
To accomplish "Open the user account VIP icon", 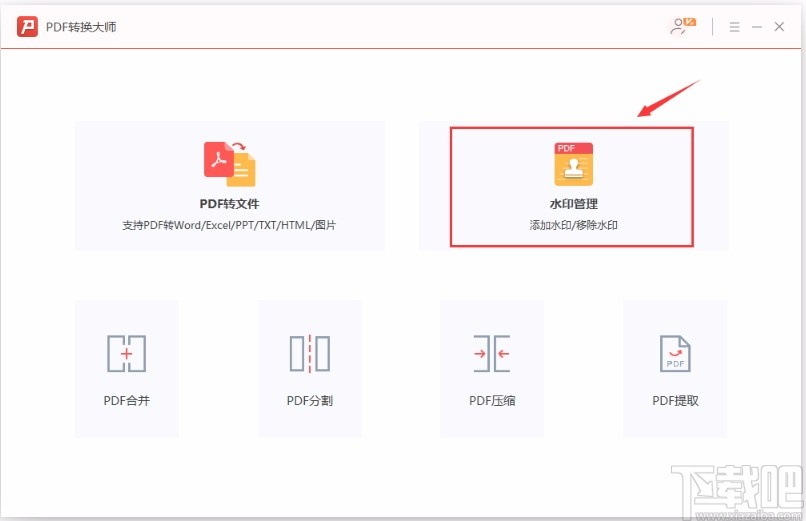I will [683, 26].
